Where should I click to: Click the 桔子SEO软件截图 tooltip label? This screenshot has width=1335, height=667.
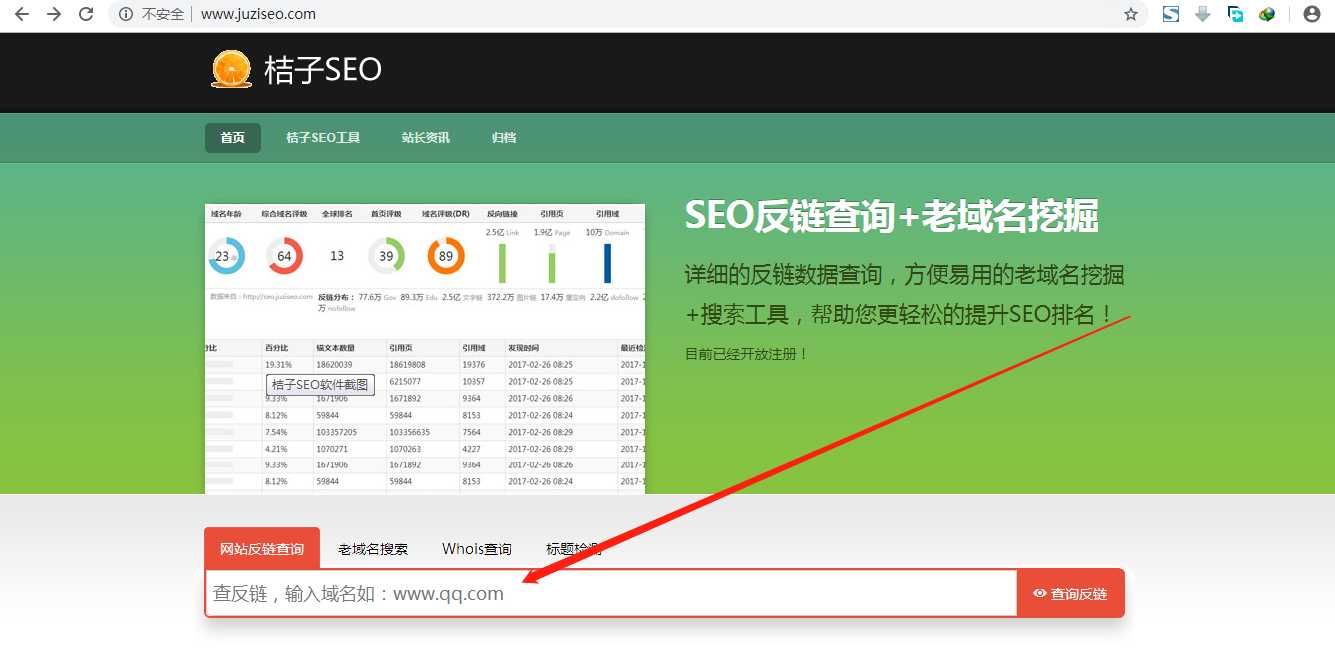[x=320, y=384]
